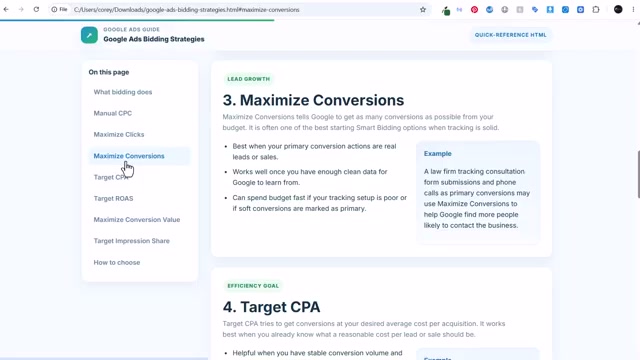Go back to the previous page
This screenshot has height=360, width=640.
coord(6,9)
